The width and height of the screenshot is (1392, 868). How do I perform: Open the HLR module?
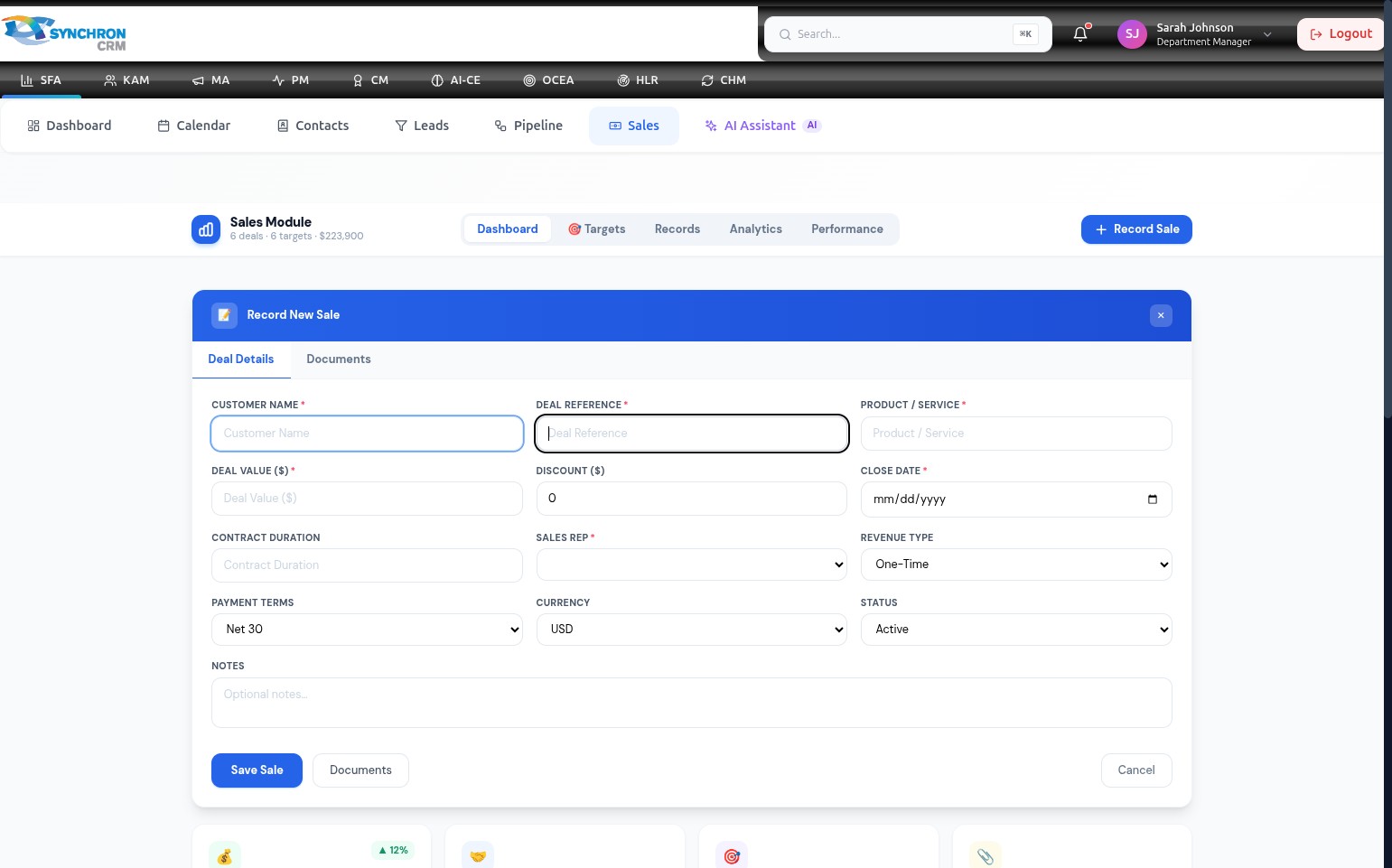click(638, 80)
